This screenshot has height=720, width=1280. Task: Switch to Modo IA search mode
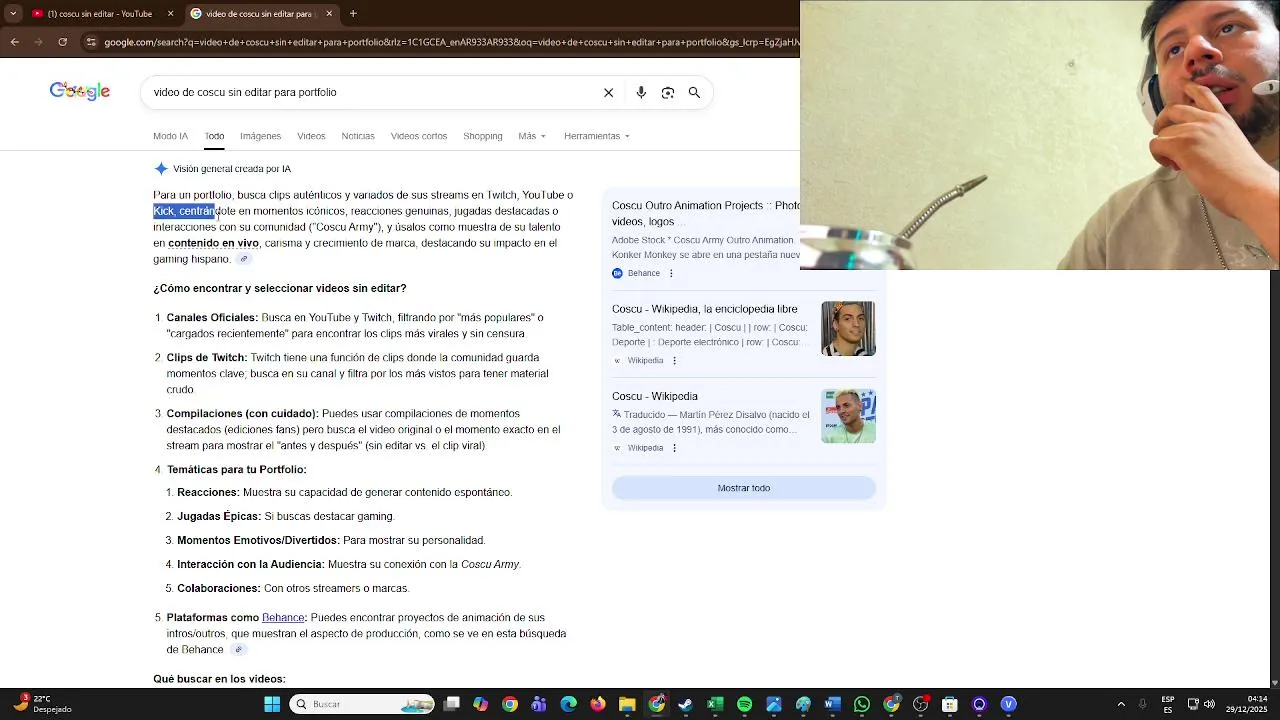click(170, 136)
